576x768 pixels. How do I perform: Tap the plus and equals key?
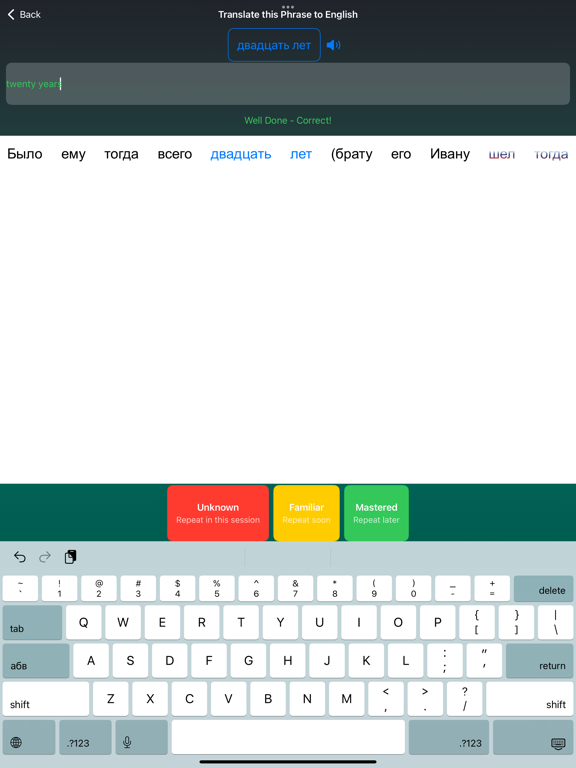tap(492, 588)
